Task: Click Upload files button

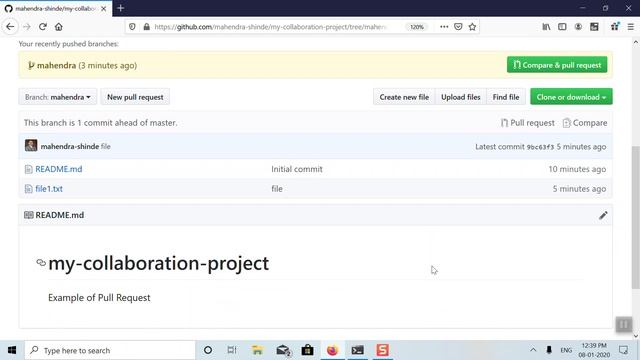Action: coord(460,97)
